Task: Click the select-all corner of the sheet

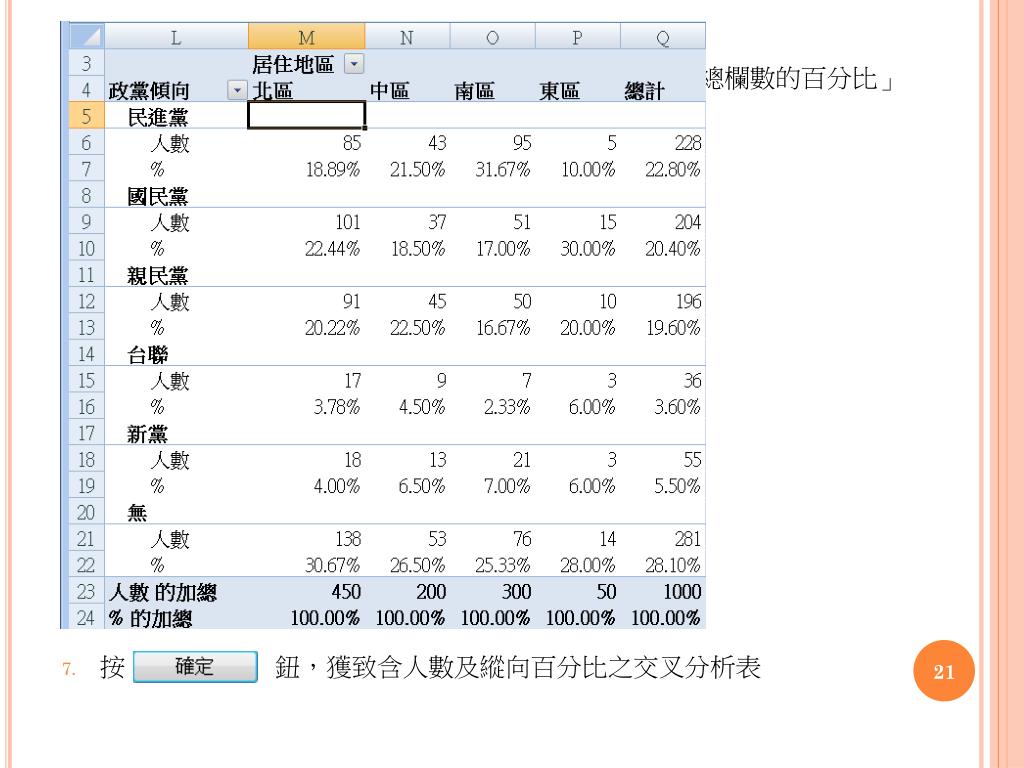Action: pyautogui.click(x=87, y=36)
